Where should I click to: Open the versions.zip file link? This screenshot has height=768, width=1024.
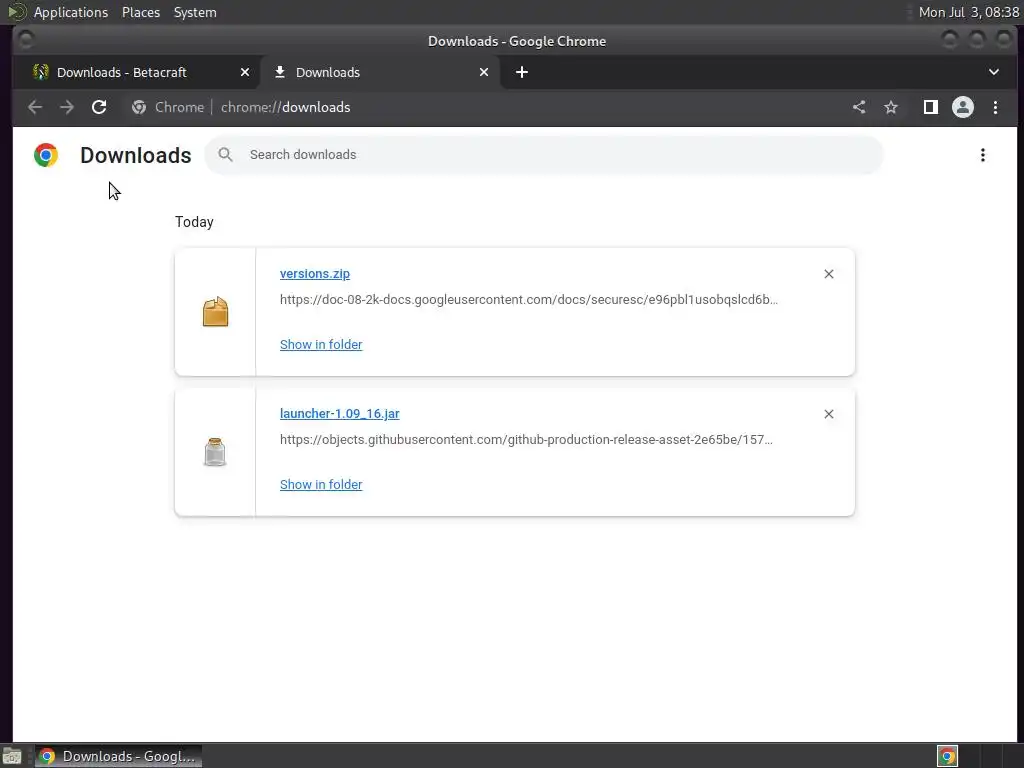tap(315, 274)
